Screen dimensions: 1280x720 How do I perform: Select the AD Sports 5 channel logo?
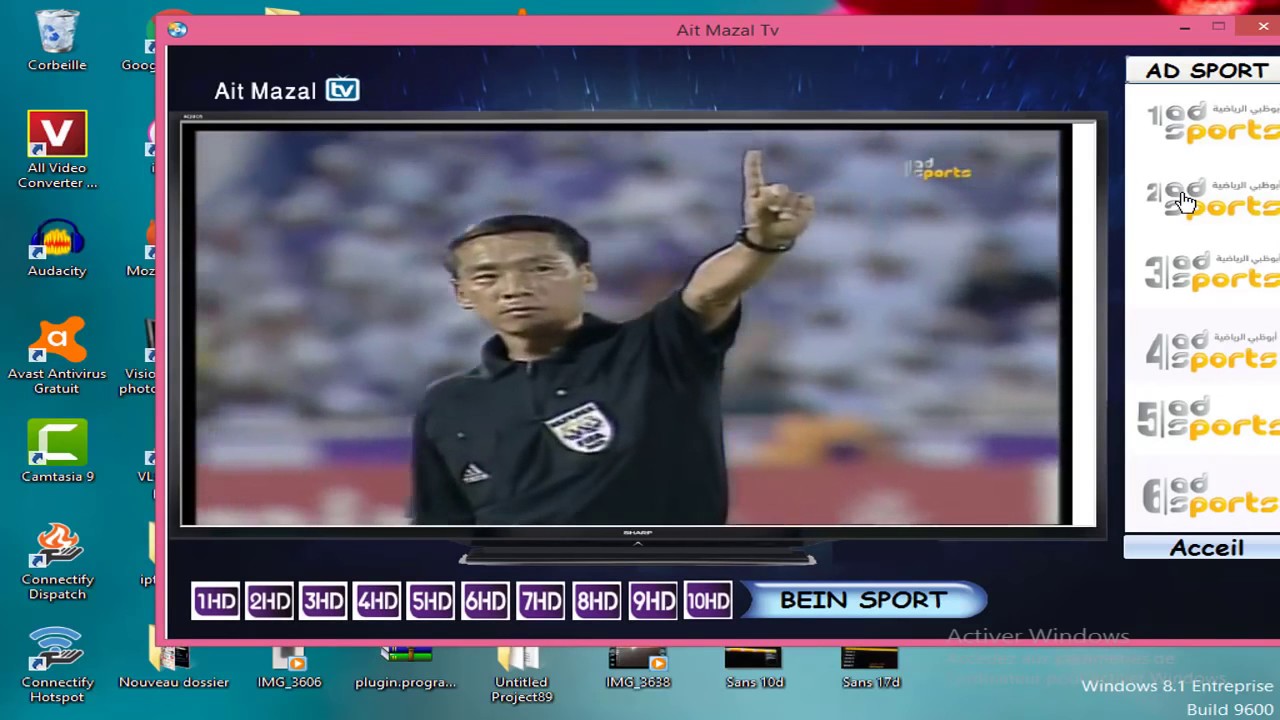(x=1209, y=417)
